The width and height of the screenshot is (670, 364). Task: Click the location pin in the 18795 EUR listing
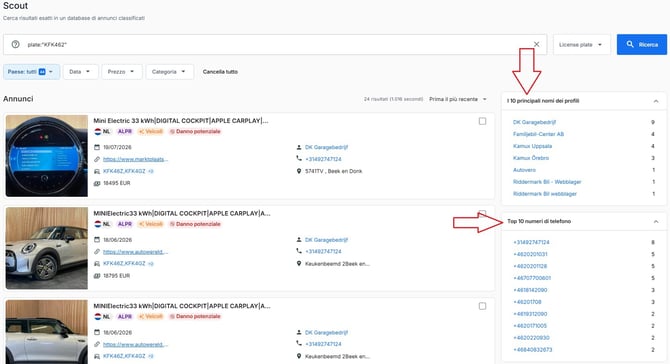point(299,264)
